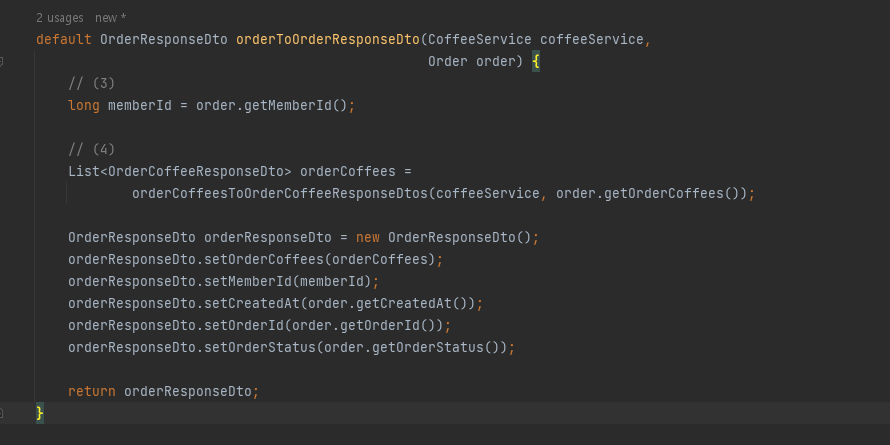Click the getOrderId() call
This screenshot has height=445, width=890.
click(x=387, y=326)
